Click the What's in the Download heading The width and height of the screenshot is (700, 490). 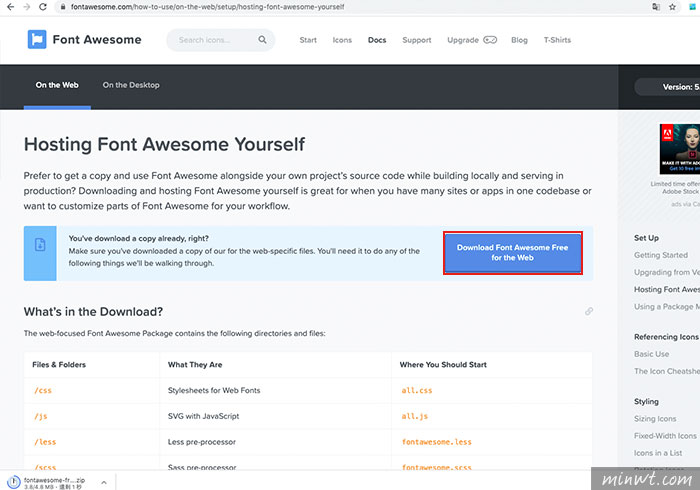(x=93, y=311)
